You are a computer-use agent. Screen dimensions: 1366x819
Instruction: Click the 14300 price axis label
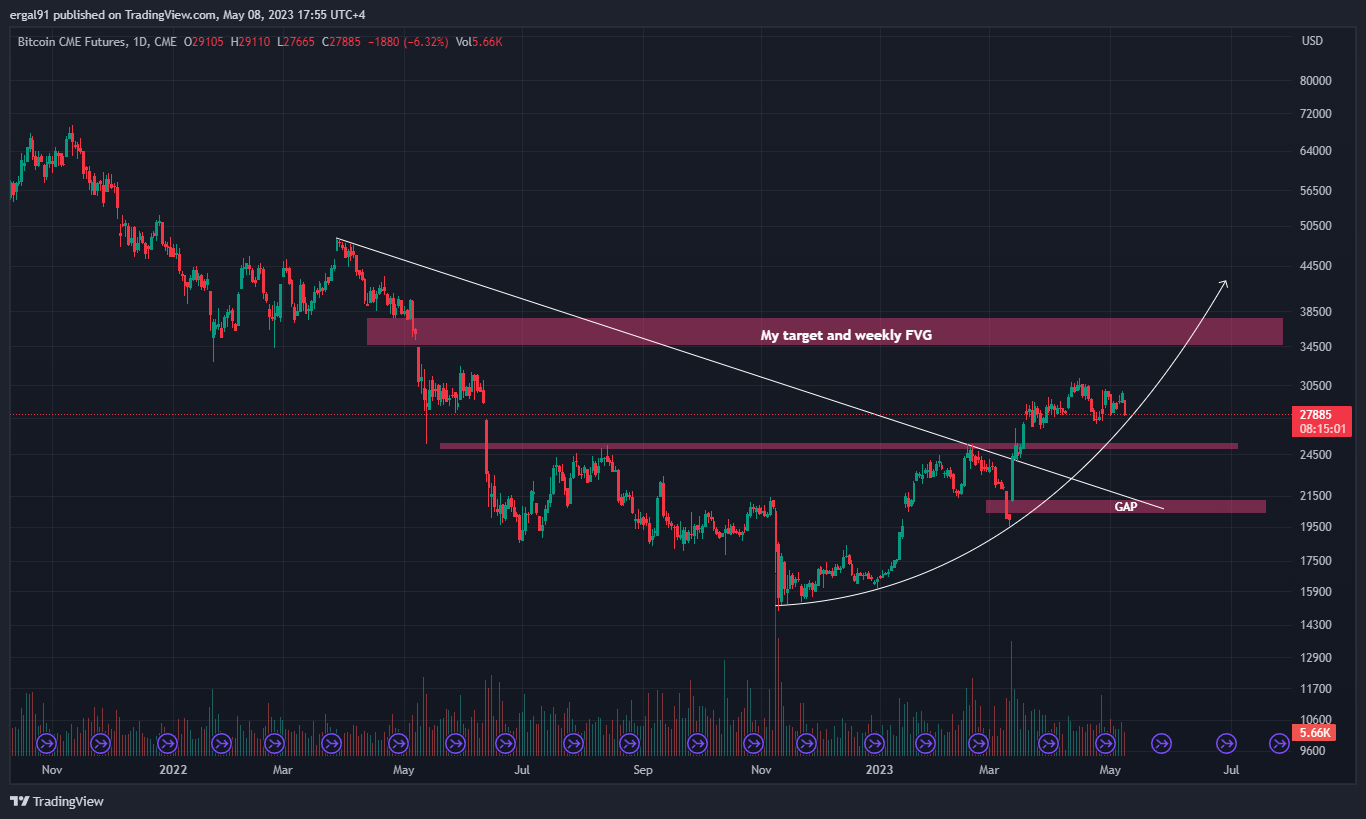(x=1316, y=625)
